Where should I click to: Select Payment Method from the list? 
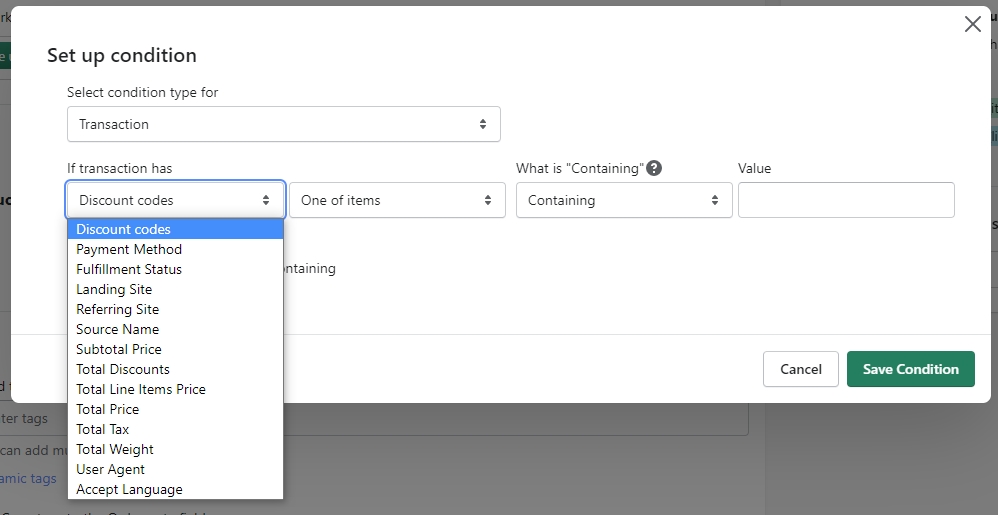click(x=129, y=249)
